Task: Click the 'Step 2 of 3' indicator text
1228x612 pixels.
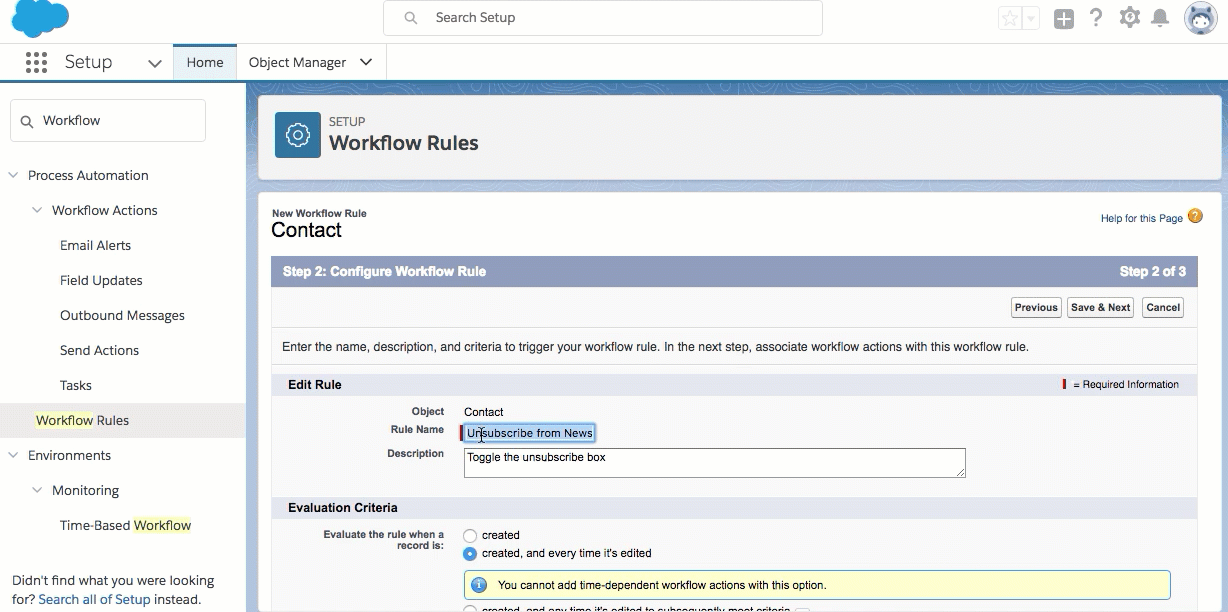Action: [1153, 271]
